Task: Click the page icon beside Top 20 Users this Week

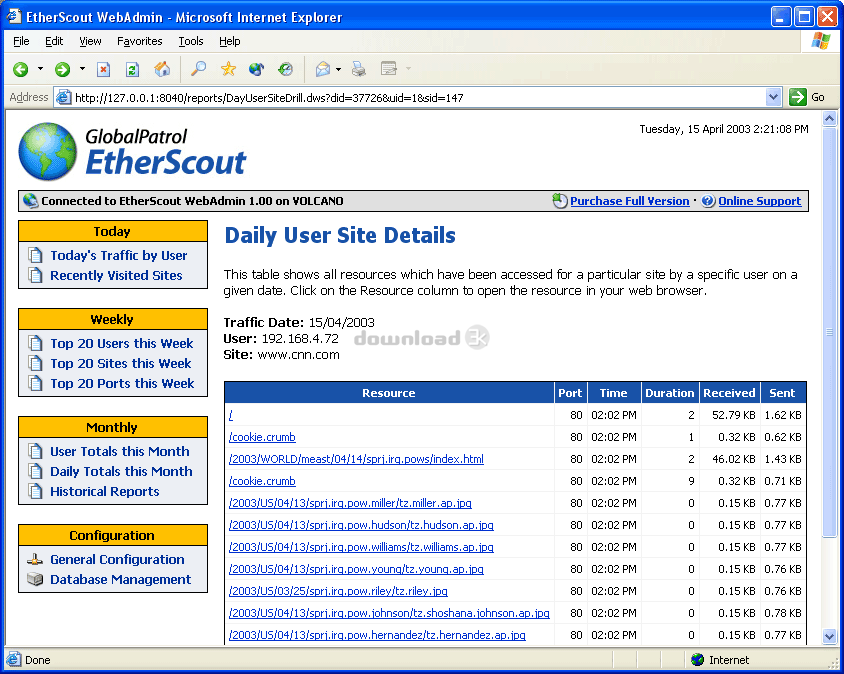Action: point(36,343)
